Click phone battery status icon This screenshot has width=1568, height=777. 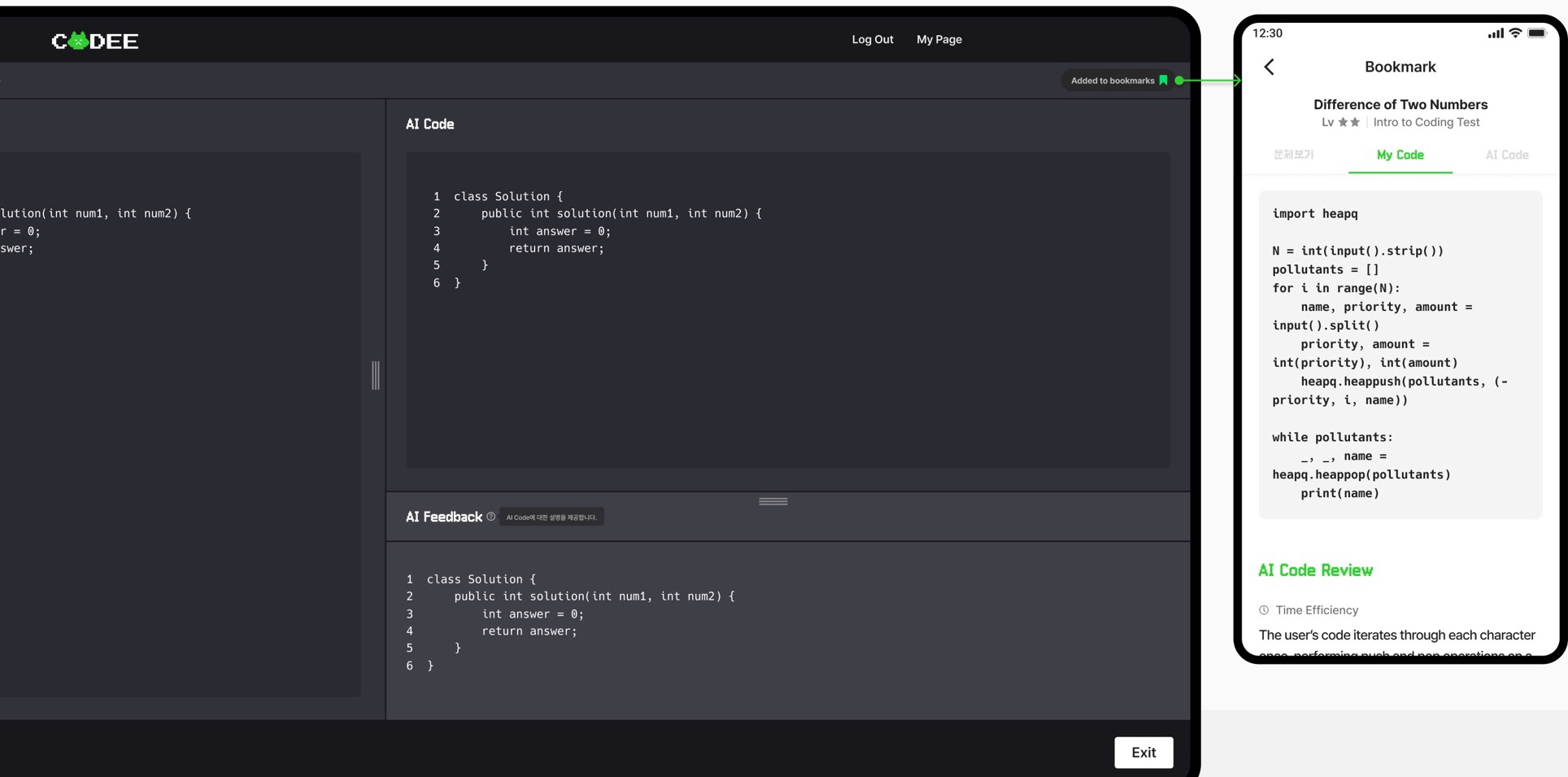click(1537, 33)
